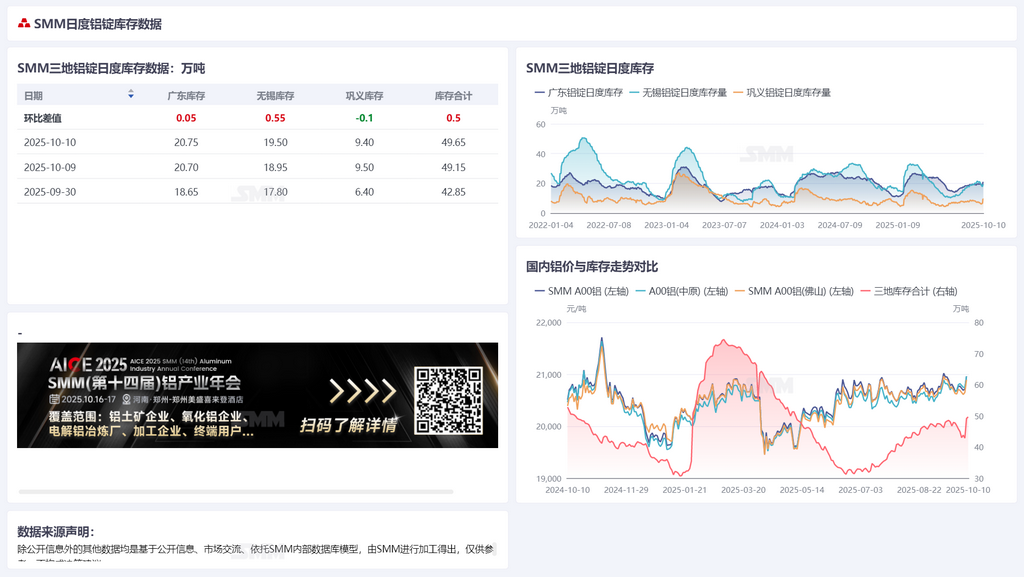
Task: Click the 库存合计 column header
Action: pyautogui.click(x=453, y=95)
